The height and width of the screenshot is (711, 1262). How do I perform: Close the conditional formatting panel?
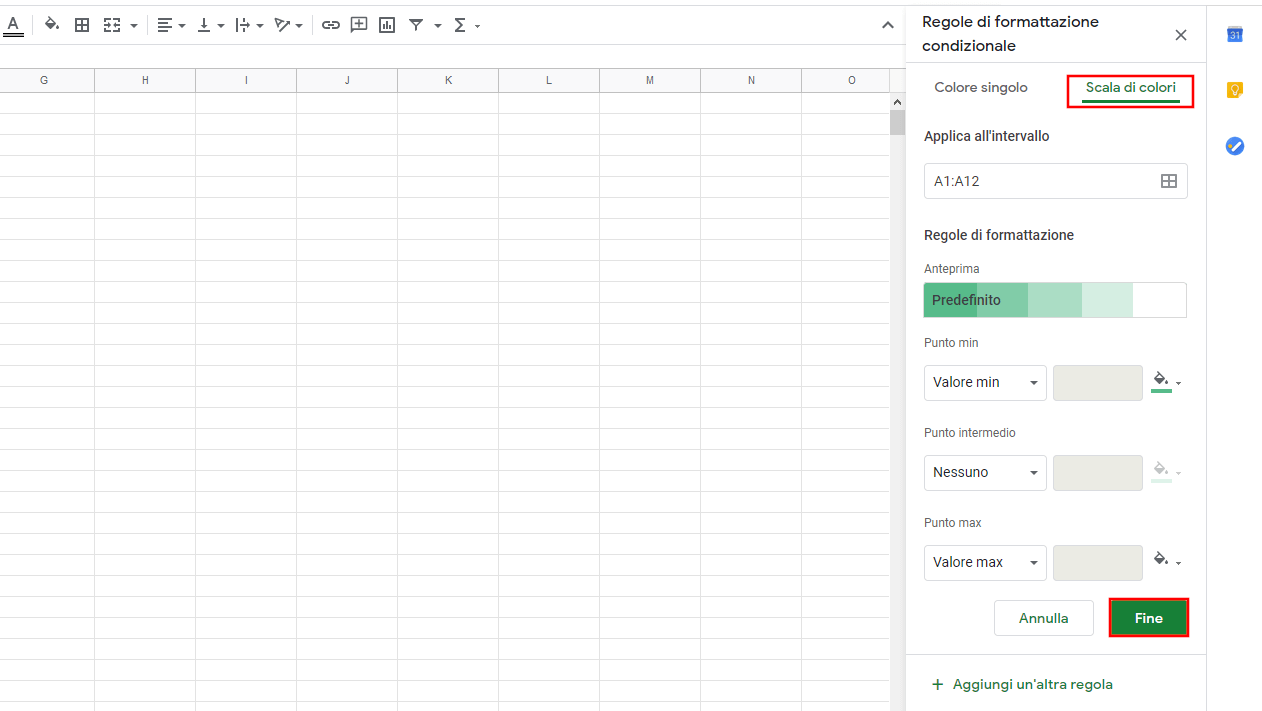(x=1181, y=35)
